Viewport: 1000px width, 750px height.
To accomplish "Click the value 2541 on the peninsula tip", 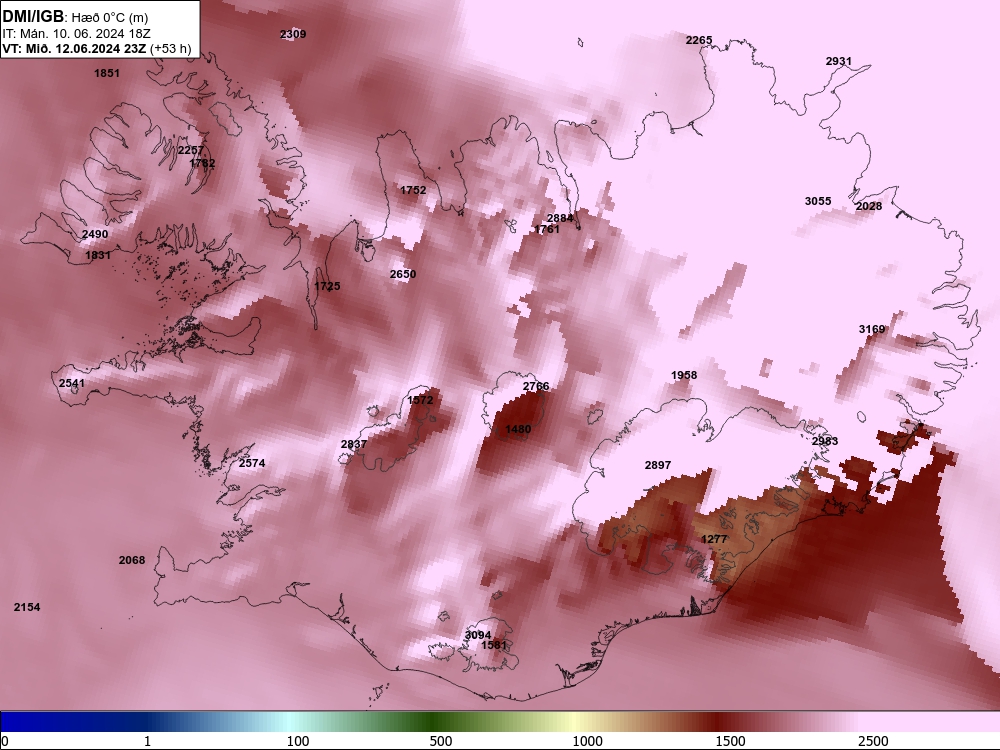I will click(x=71, y=383).
